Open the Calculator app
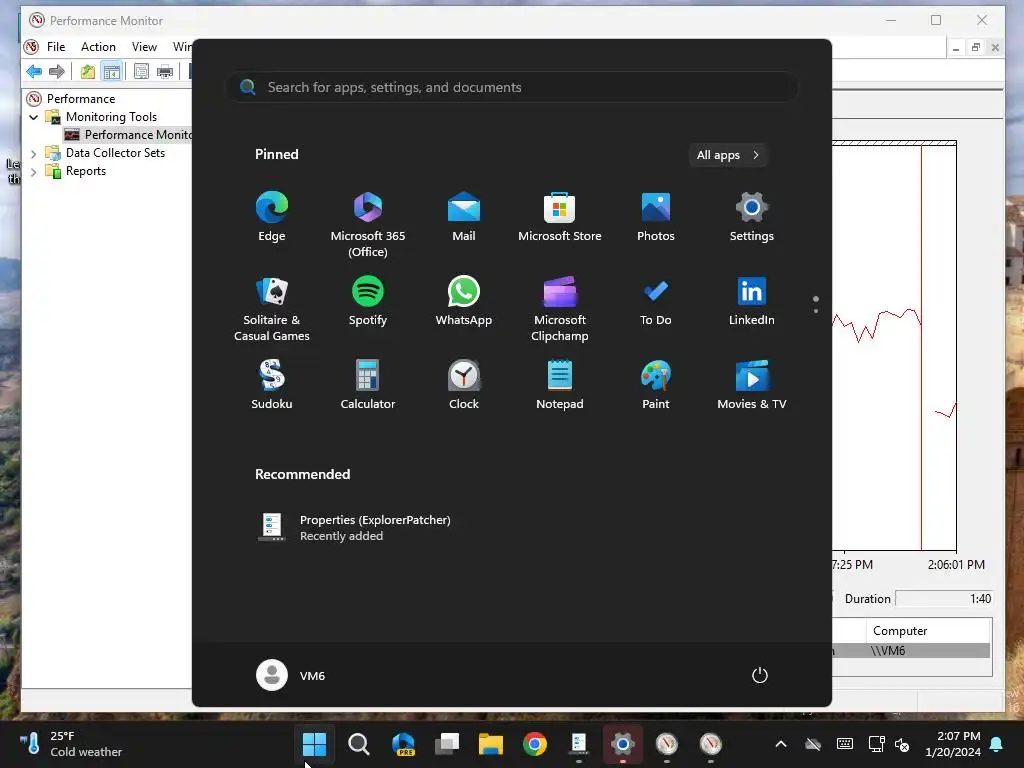Viewport: 1024px width, 768px height. click(x=368, y=385)
